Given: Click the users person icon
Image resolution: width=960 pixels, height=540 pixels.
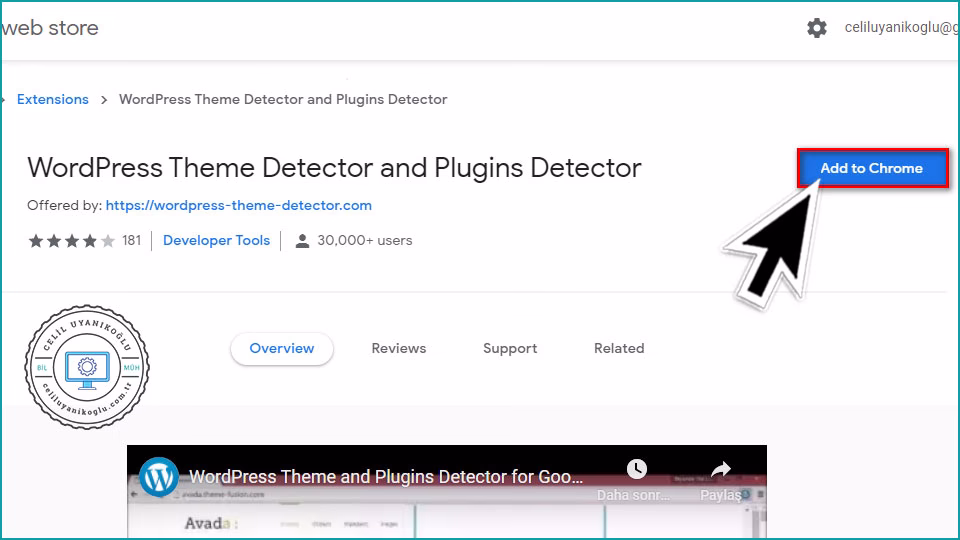Looking at the screenshot, I should click(x=302, y=241).
